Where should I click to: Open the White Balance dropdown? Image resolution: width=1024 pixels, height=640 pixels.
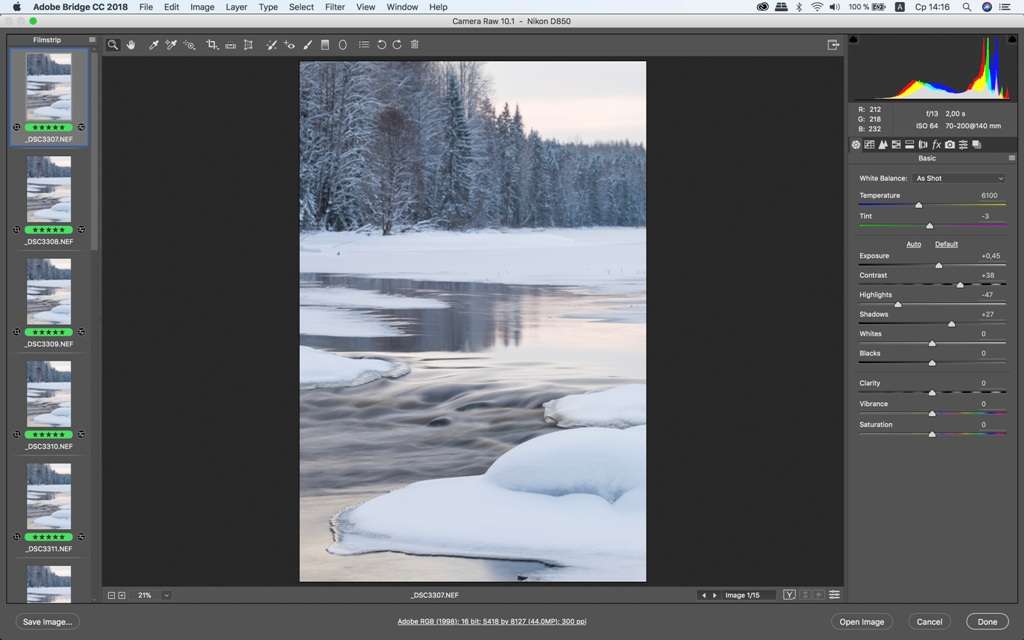coord(958,178)
